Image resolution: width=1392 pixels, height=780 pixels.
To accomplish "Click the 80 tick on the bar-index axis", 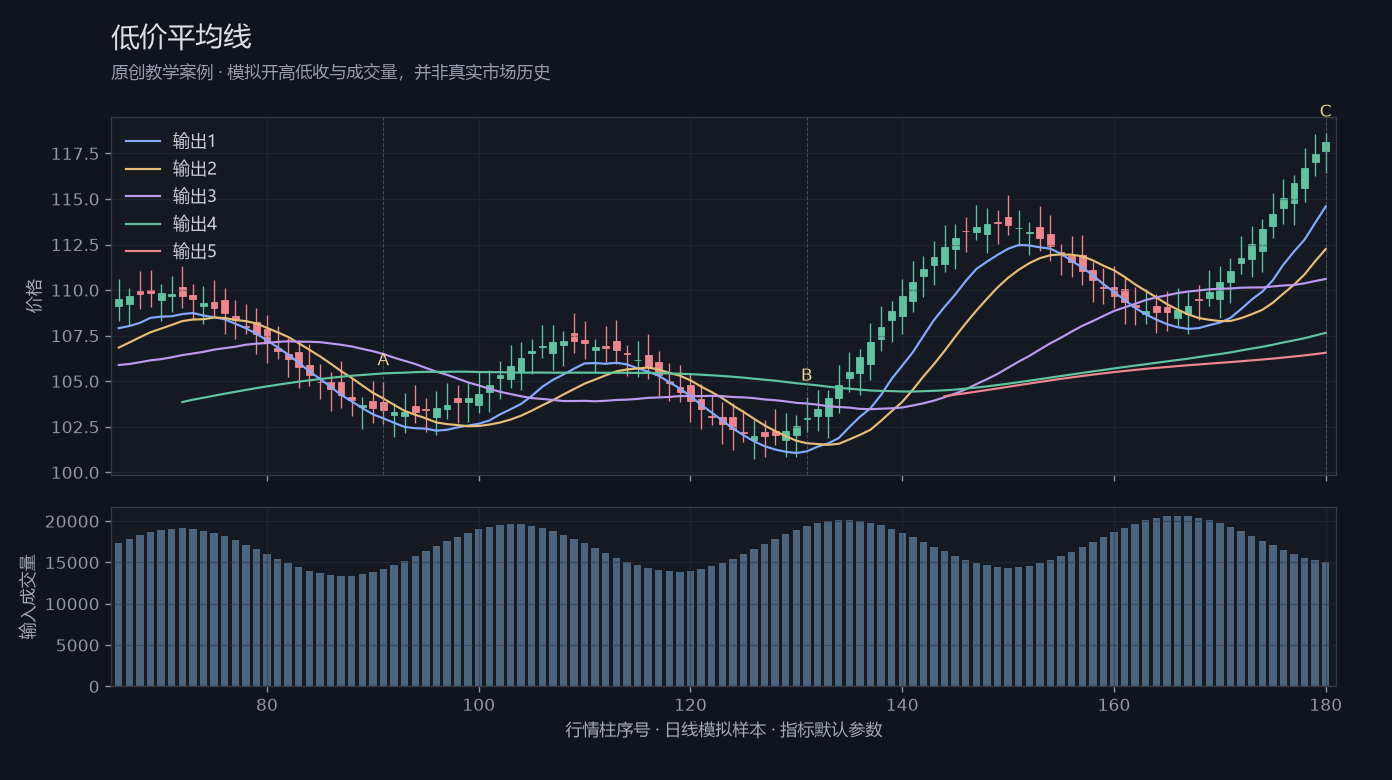I will point(267,704).
